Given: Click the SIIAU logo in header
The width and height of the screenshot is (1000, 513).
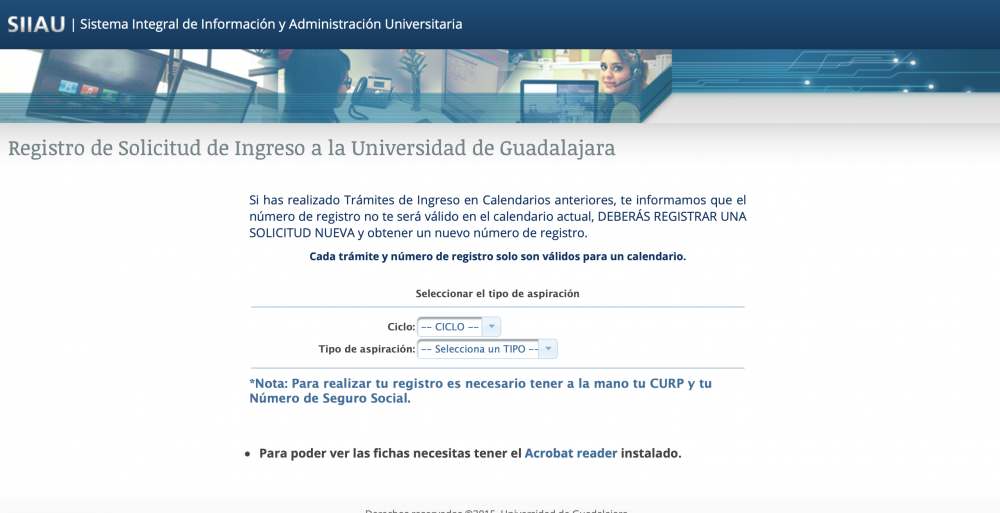Looking at the screenshot, I should pos(36,24).
